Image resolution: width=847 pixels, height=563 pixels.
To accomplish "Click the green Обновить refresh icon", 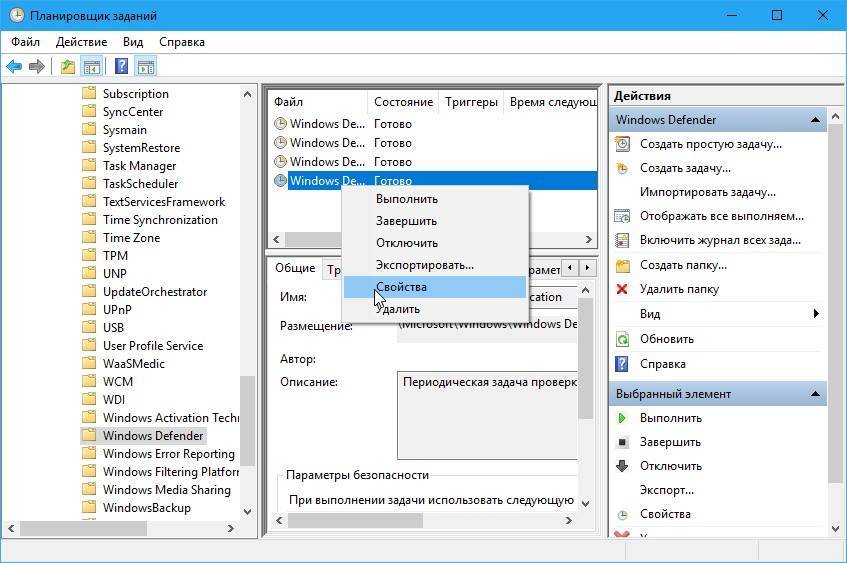I will coord(622,339).
